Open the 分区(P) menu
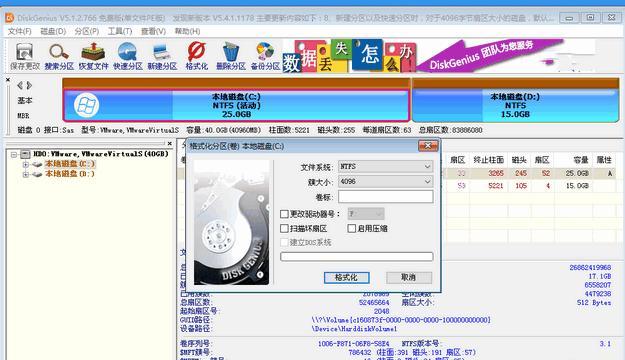Viewport: 625px width, 360px height. coord(86,31)
